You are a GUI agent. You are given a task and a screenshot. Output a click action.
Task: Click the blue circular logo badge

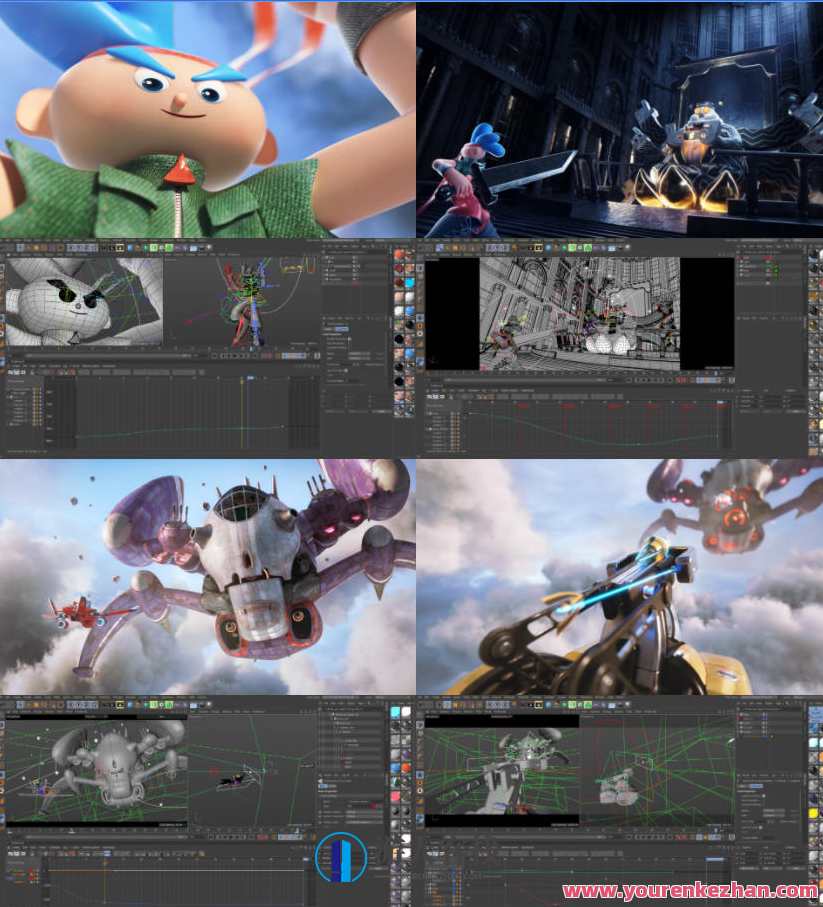click(x=341, y=858)
